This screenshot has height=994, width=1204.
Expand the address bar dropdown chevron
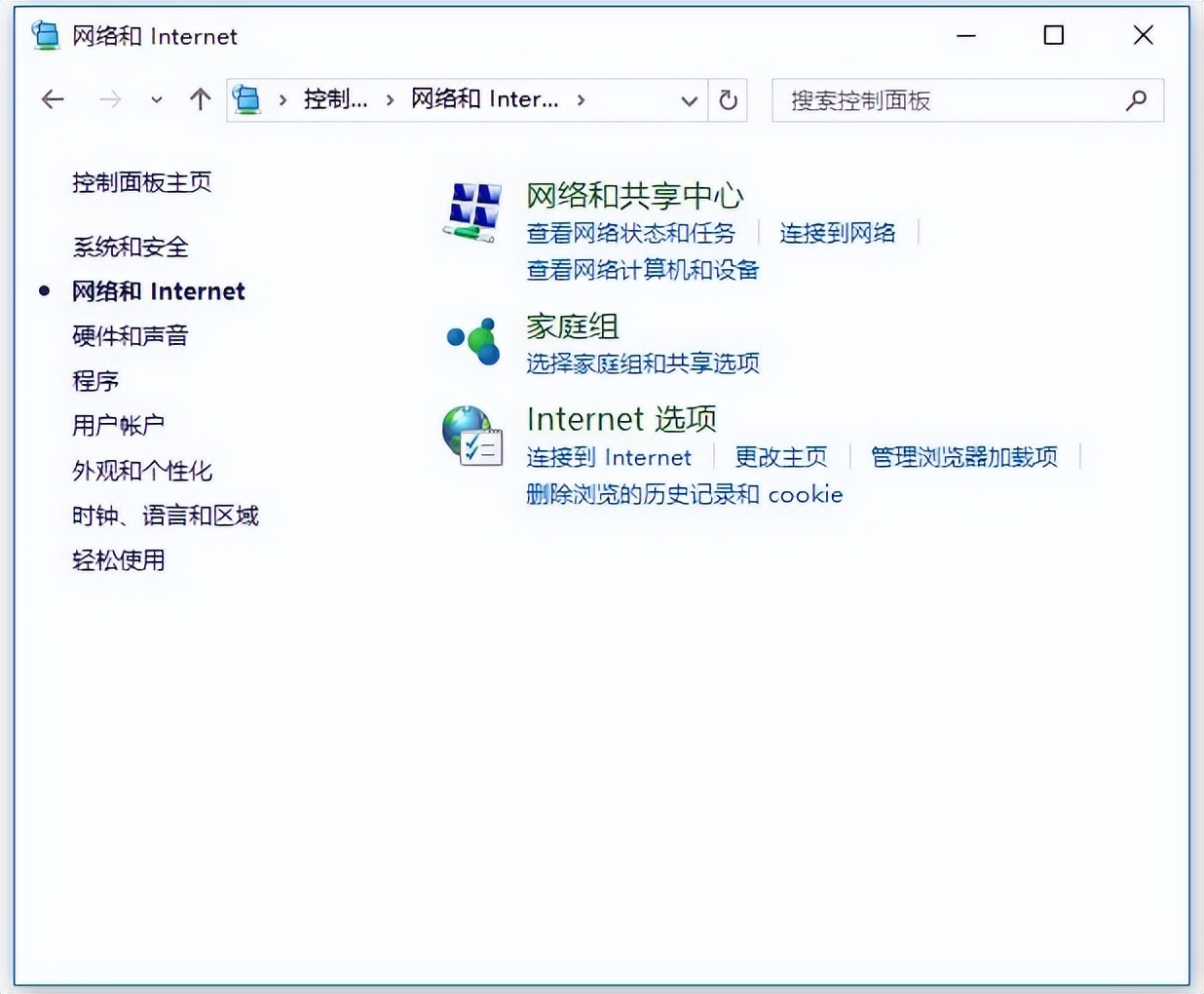(690, 100)
